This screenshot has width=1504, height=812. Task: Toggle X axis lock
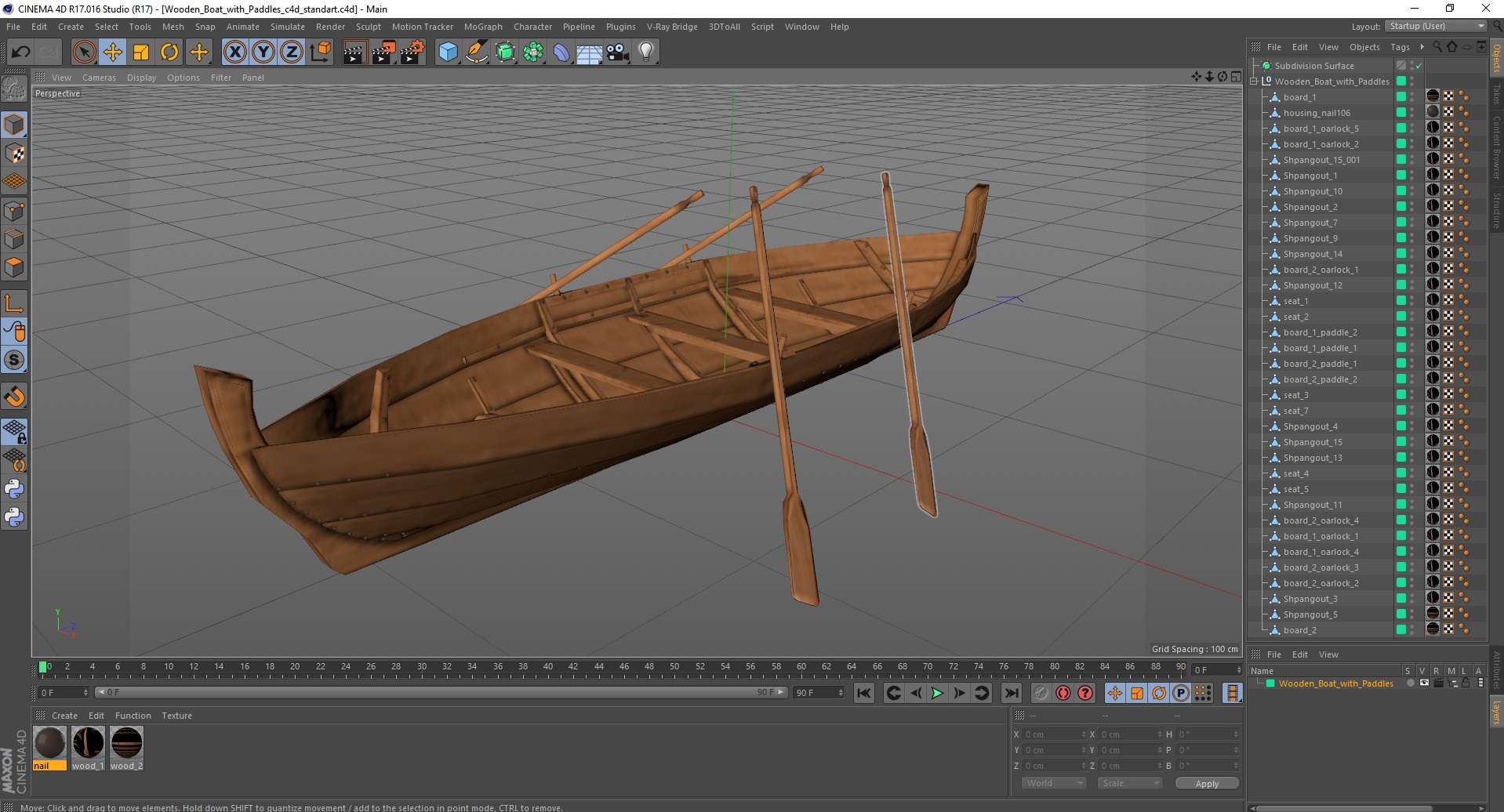234,53
